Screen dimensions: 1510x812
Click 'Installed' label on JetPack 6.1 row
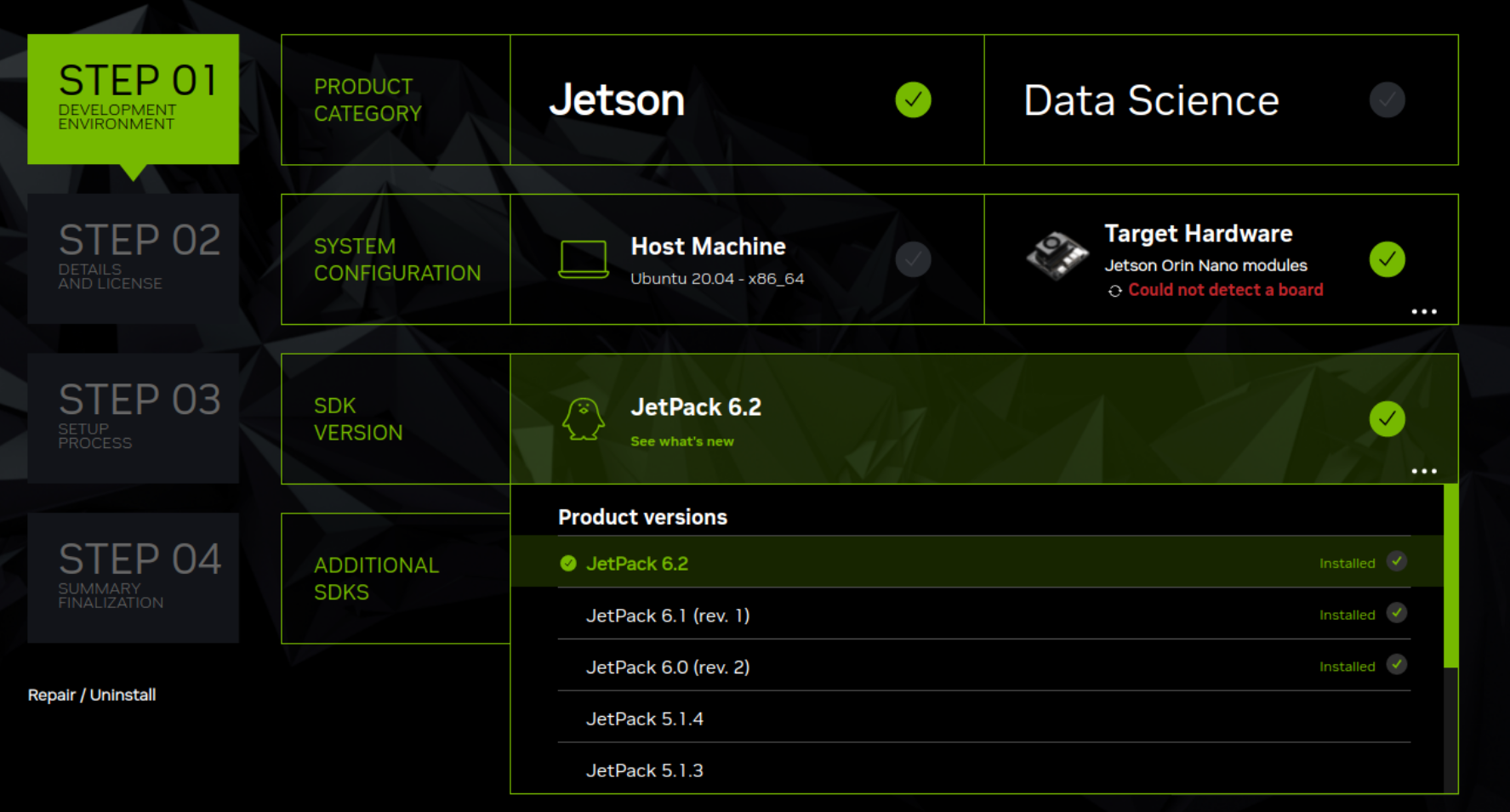pos(1347,615)
